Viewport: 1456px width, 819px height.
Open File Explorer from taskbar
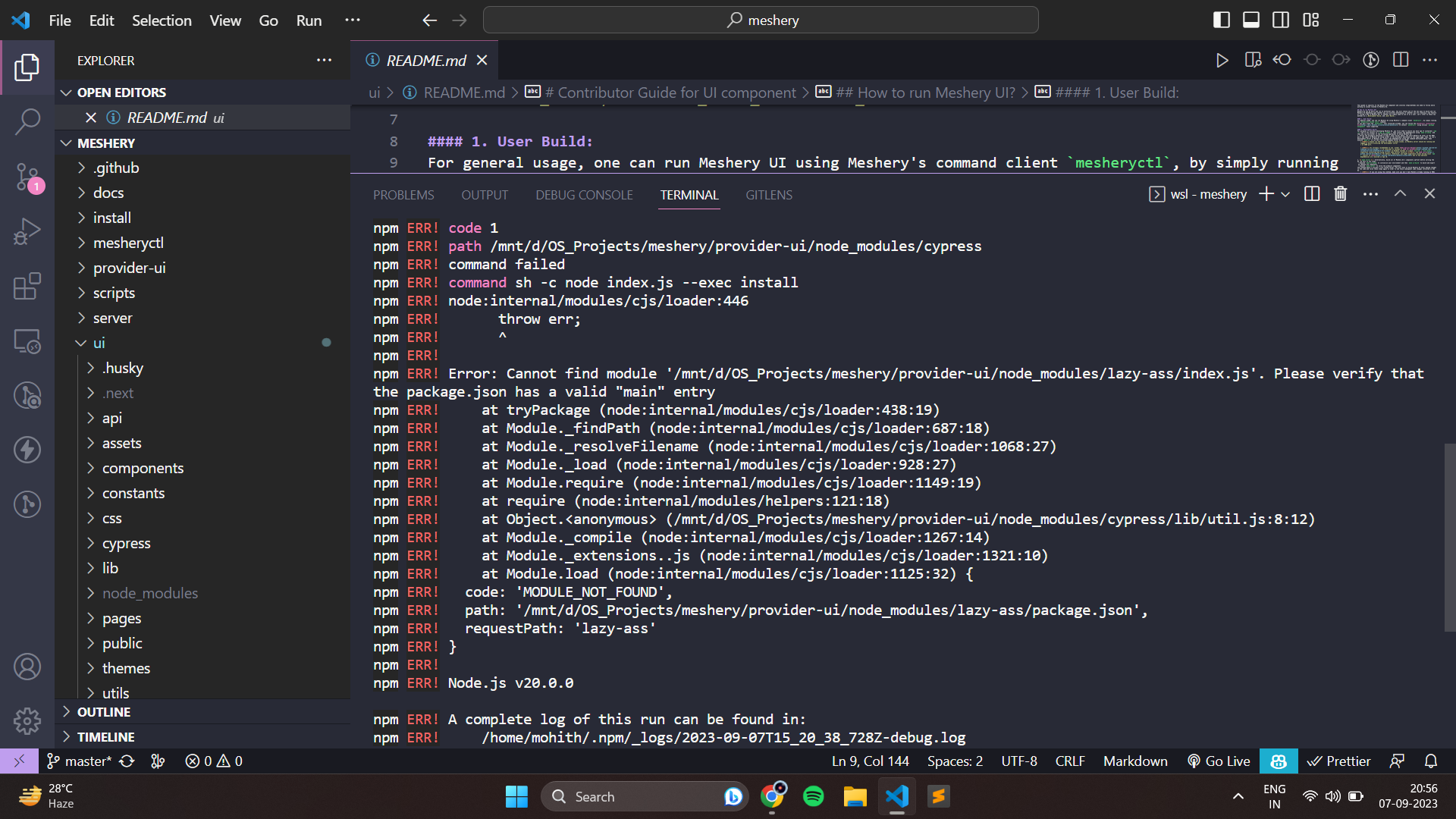click(855, 796)
